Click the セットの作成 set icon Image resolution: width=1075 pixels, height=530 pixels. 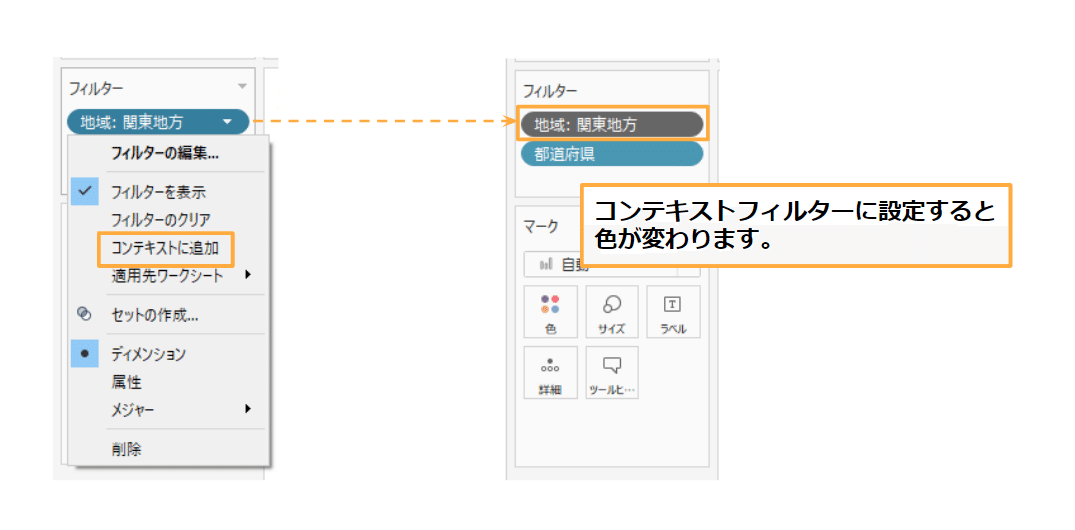click(85, 315)
